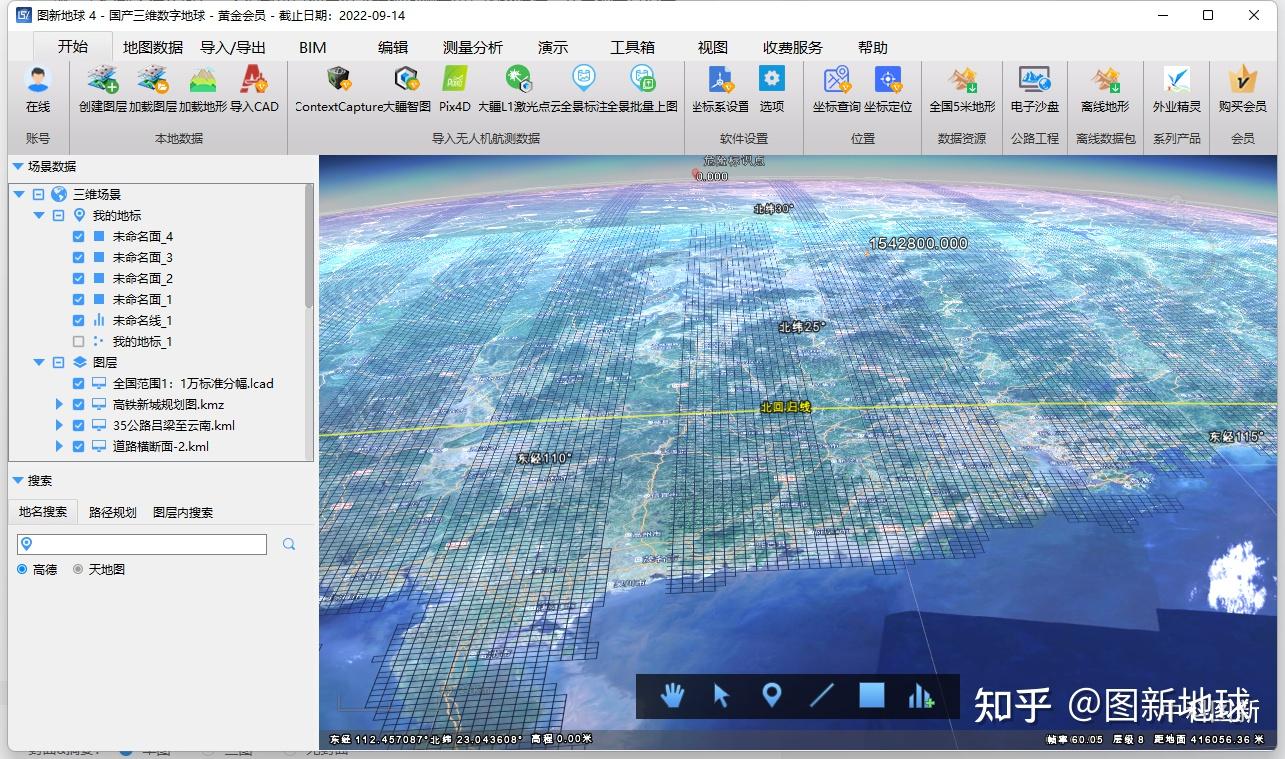Click the 购买会员 icon
Image resolution: width=1285 pixels, height=759 pixels.
tap(1243, 79)
